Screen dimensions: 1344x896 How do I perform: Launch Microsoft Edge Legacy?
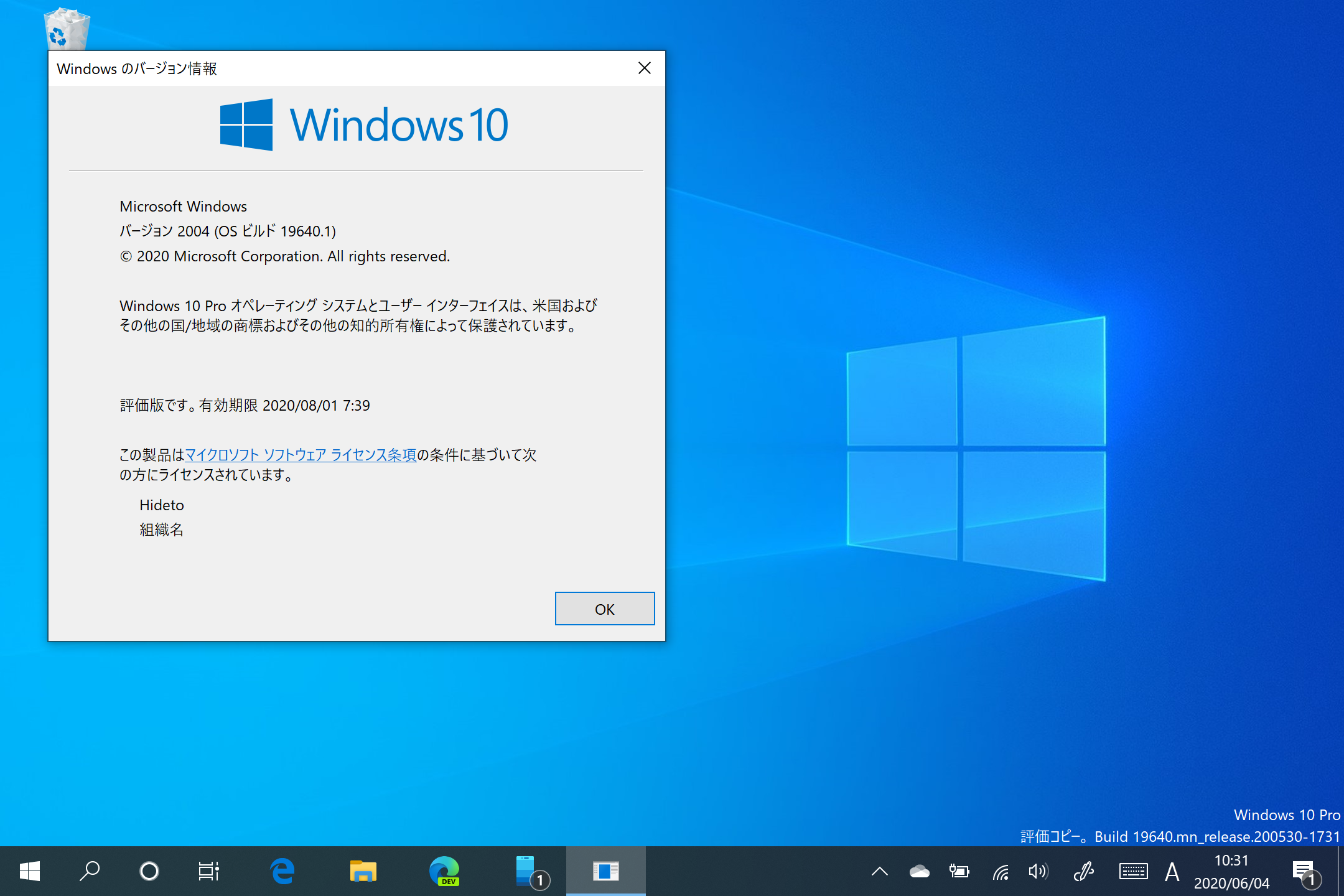(x=282, y=870)
